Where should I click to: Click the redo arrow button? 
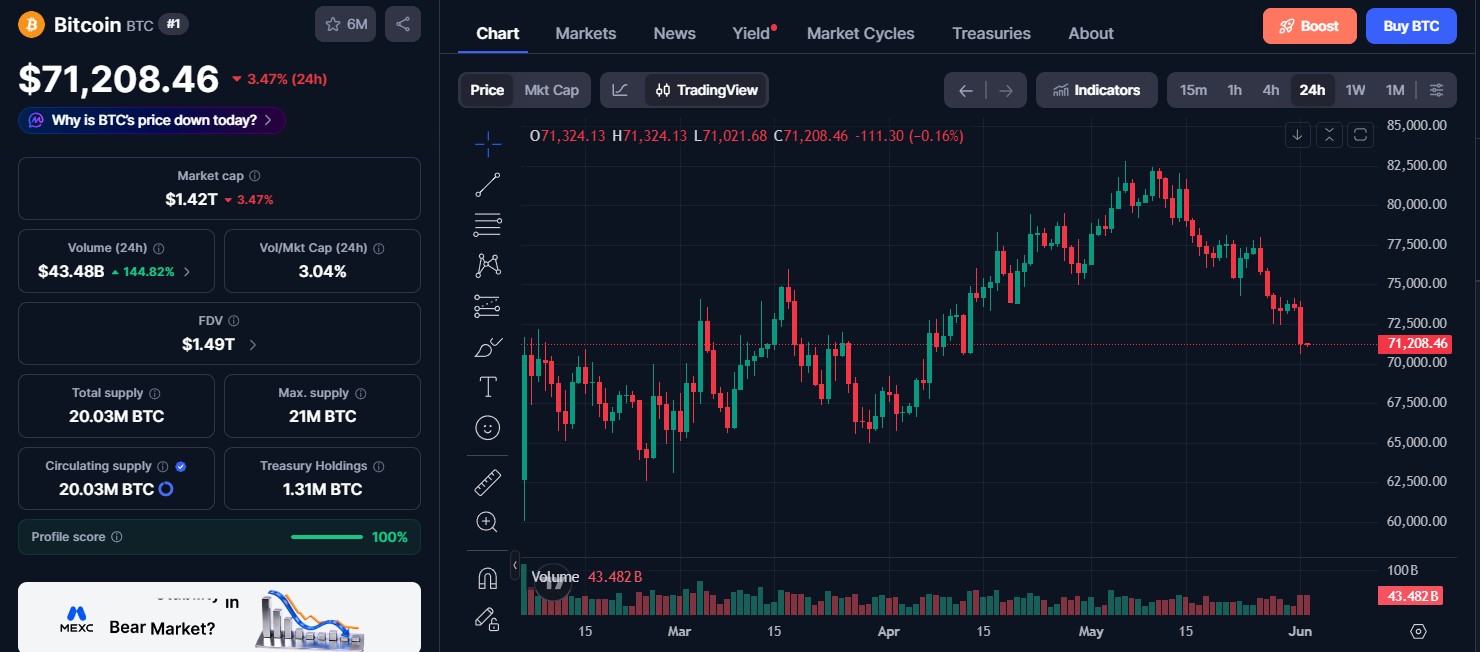(1006, 90)
